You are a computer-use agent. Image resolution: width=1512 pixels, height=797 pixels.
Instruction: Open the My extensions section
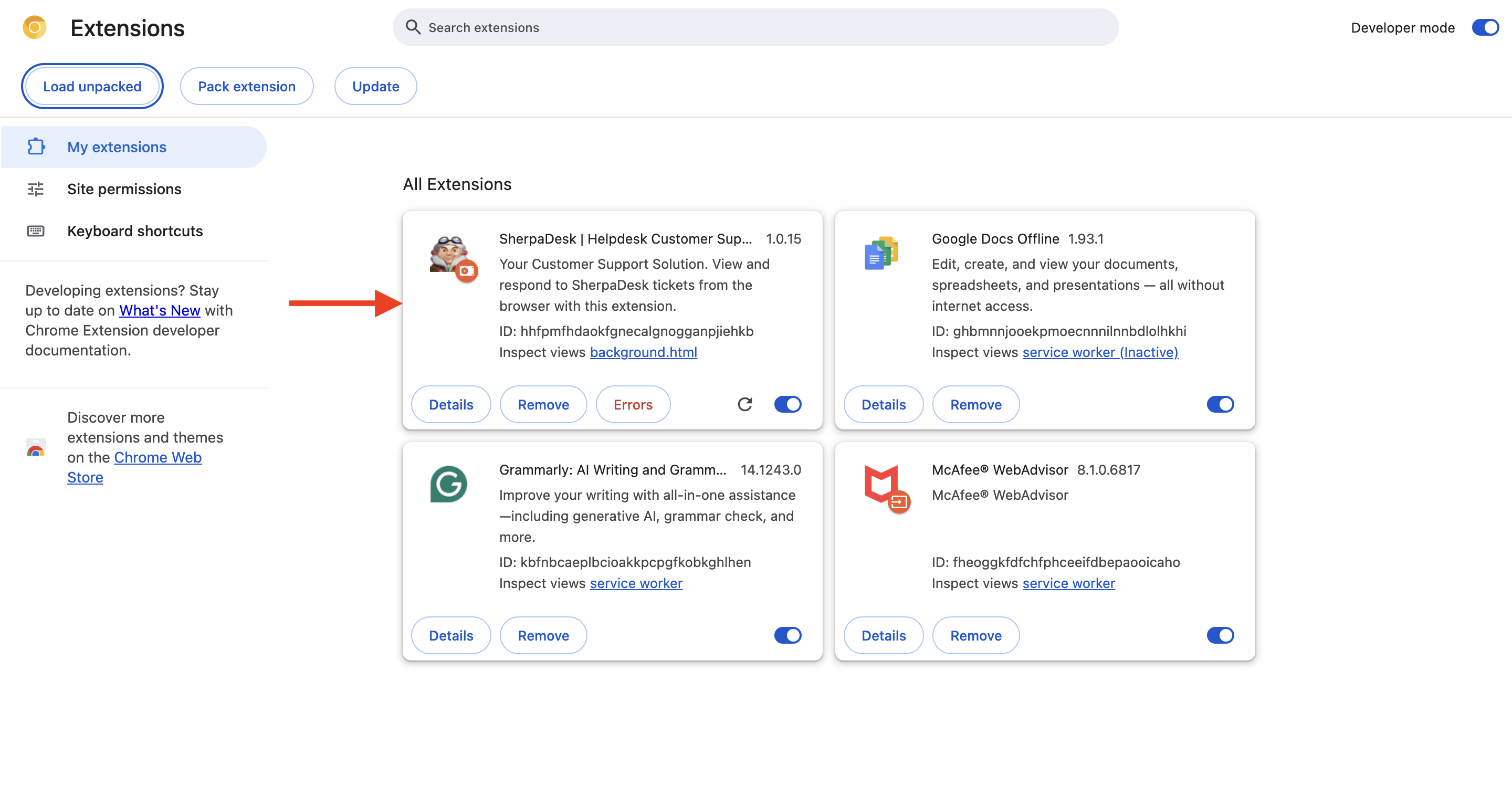[x=116, y=146]
